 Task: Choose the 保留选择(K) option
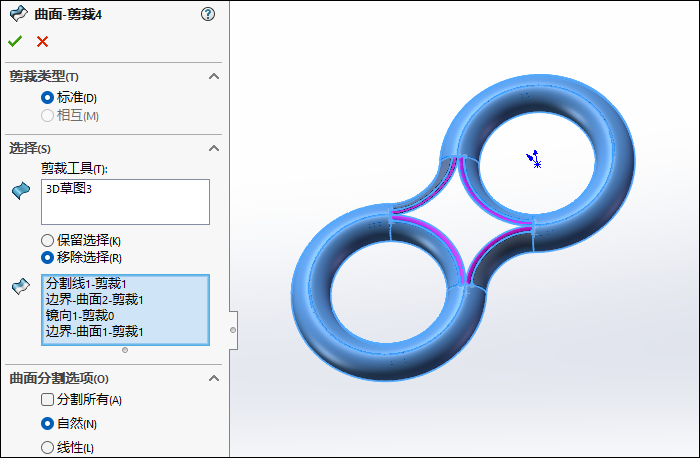coord(47,241)
